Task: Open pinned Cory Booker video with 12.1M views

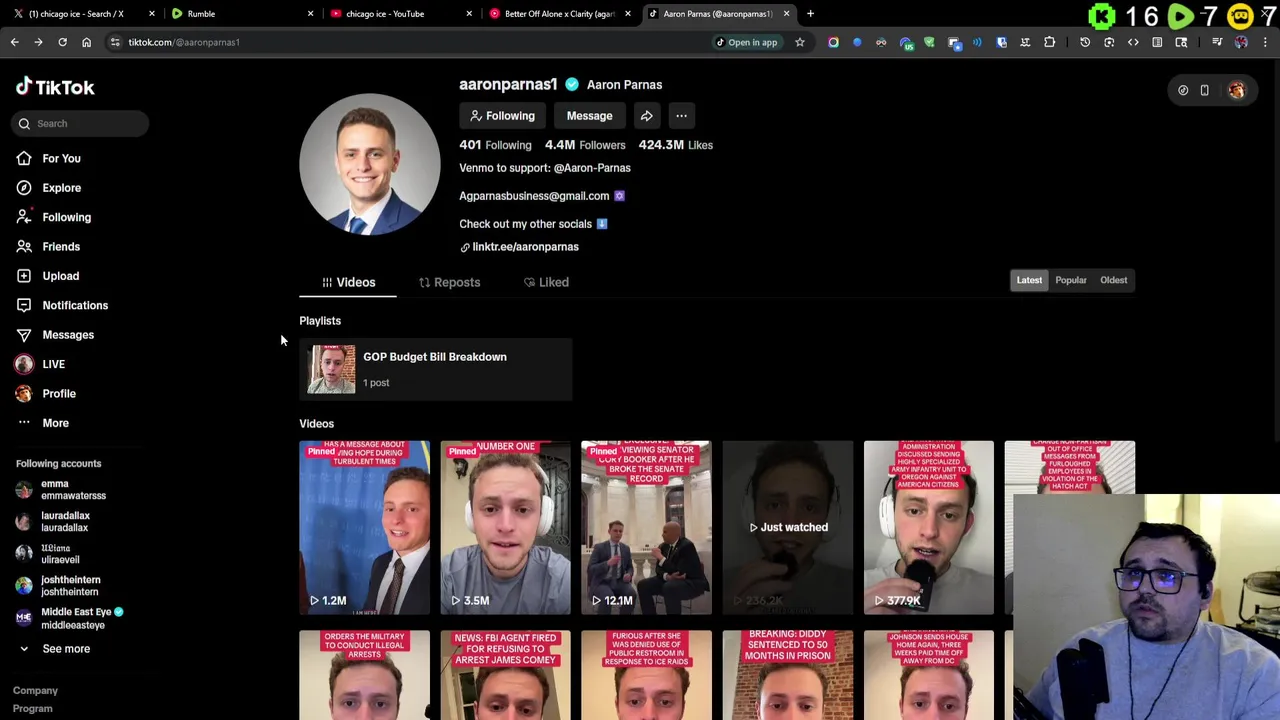Action: 646,527
